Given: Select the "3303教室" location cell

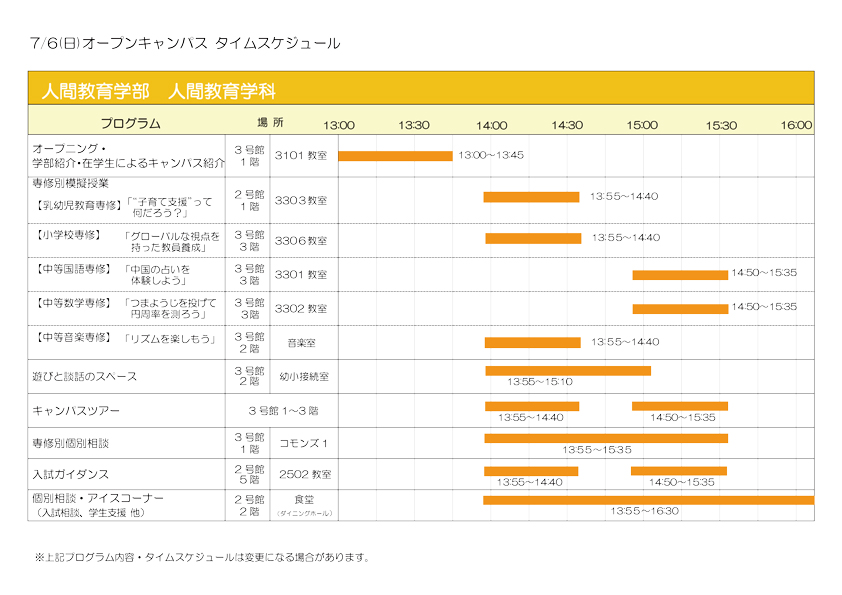Looking at the screenshot, I should [x=301, y=200].
